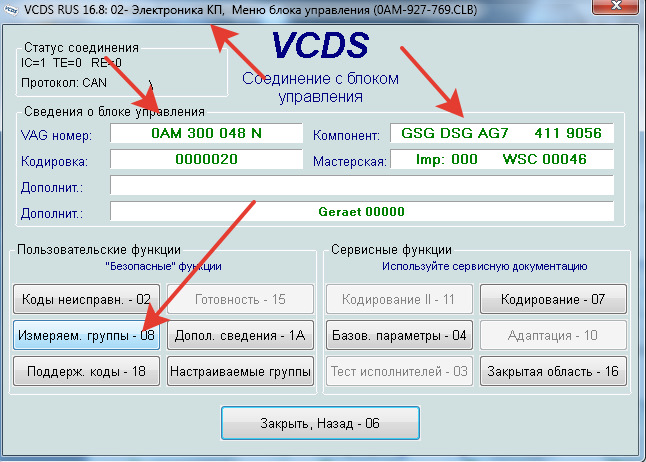Viewport: 646px width, 462px height.
Task: Click the VCDS icon in title bar
Action: pyautogui.click(x=11, y=10)
